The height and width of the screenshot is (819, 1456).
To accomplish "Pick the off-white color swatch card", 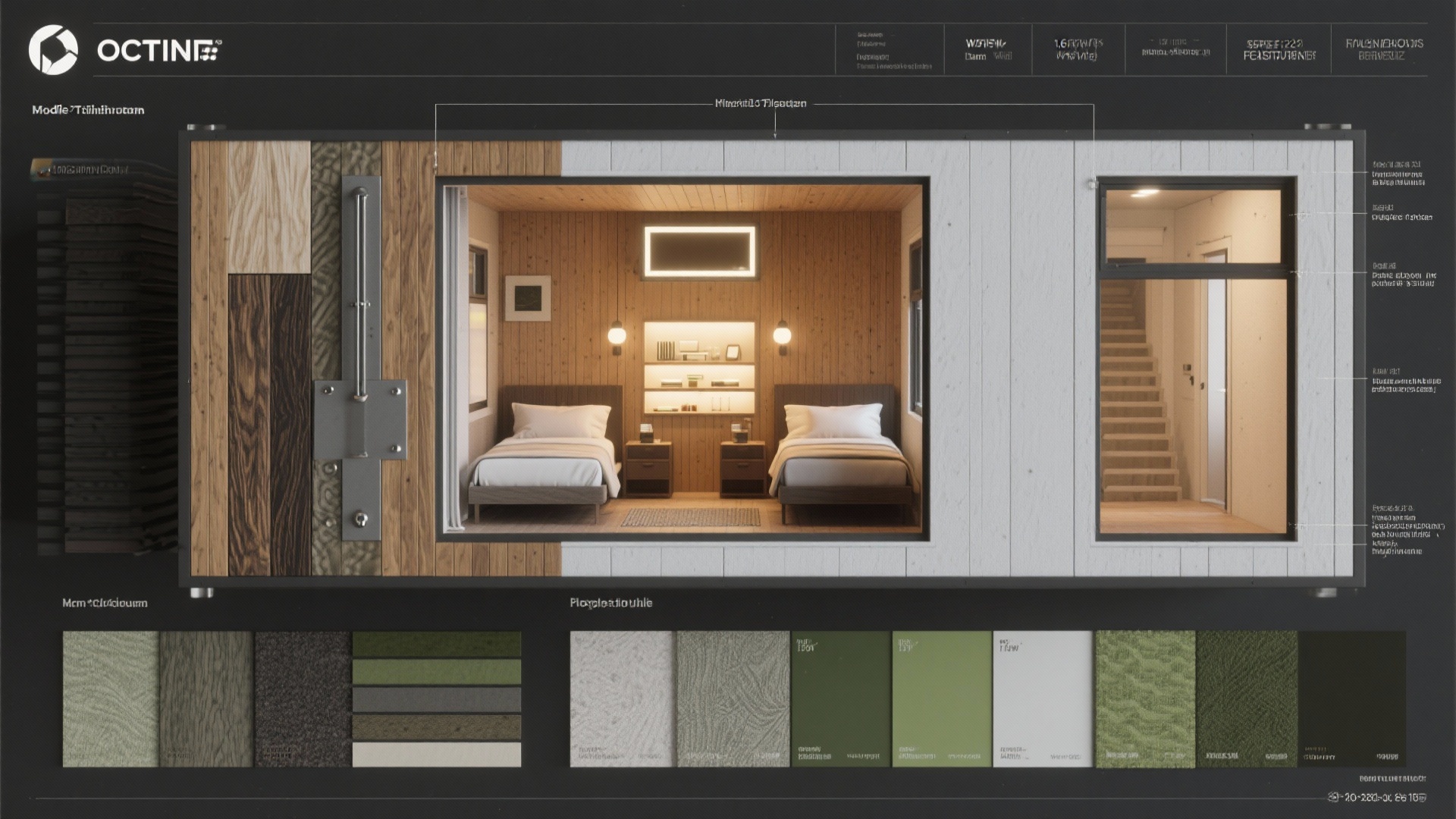I will [1042, 698].
